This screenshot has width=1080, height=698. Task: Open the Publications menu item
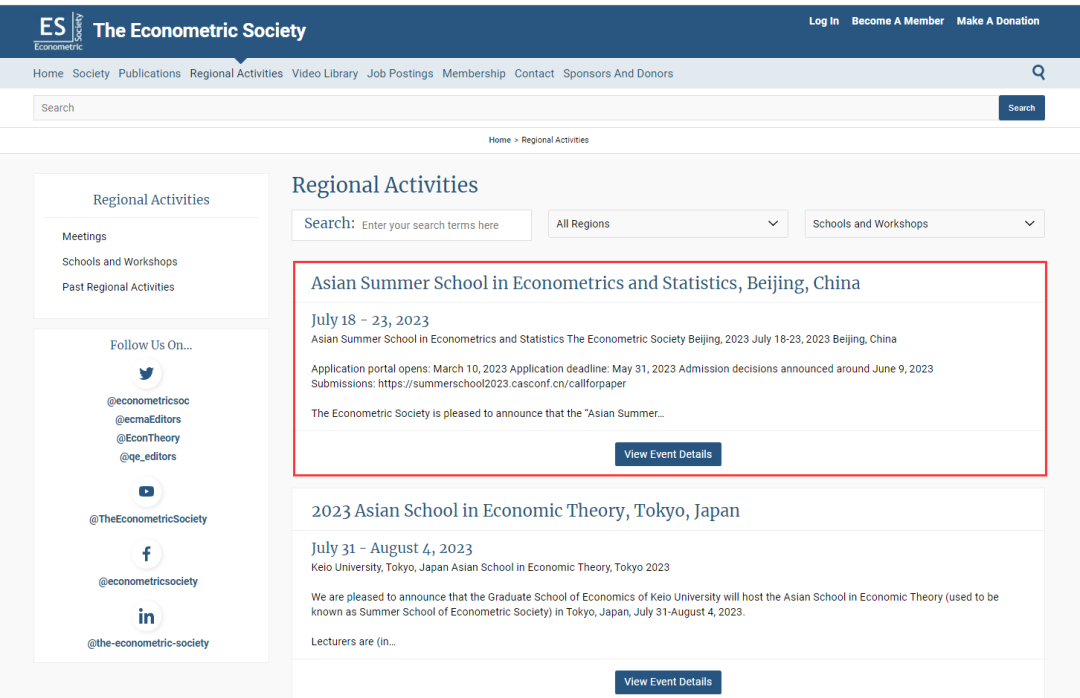[x=149, y=73]
